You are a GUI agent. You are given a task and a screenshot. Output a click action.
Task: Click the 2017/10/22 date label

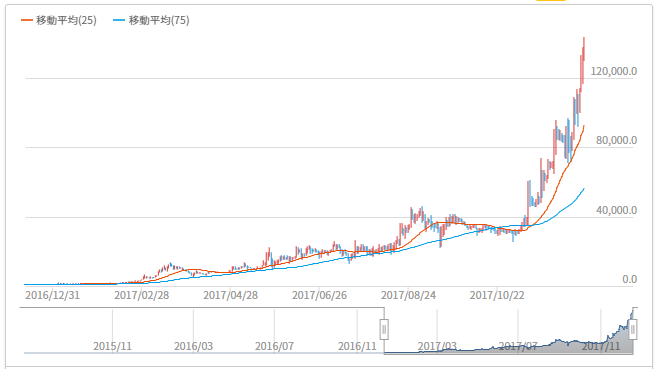[x=497, y=295]
